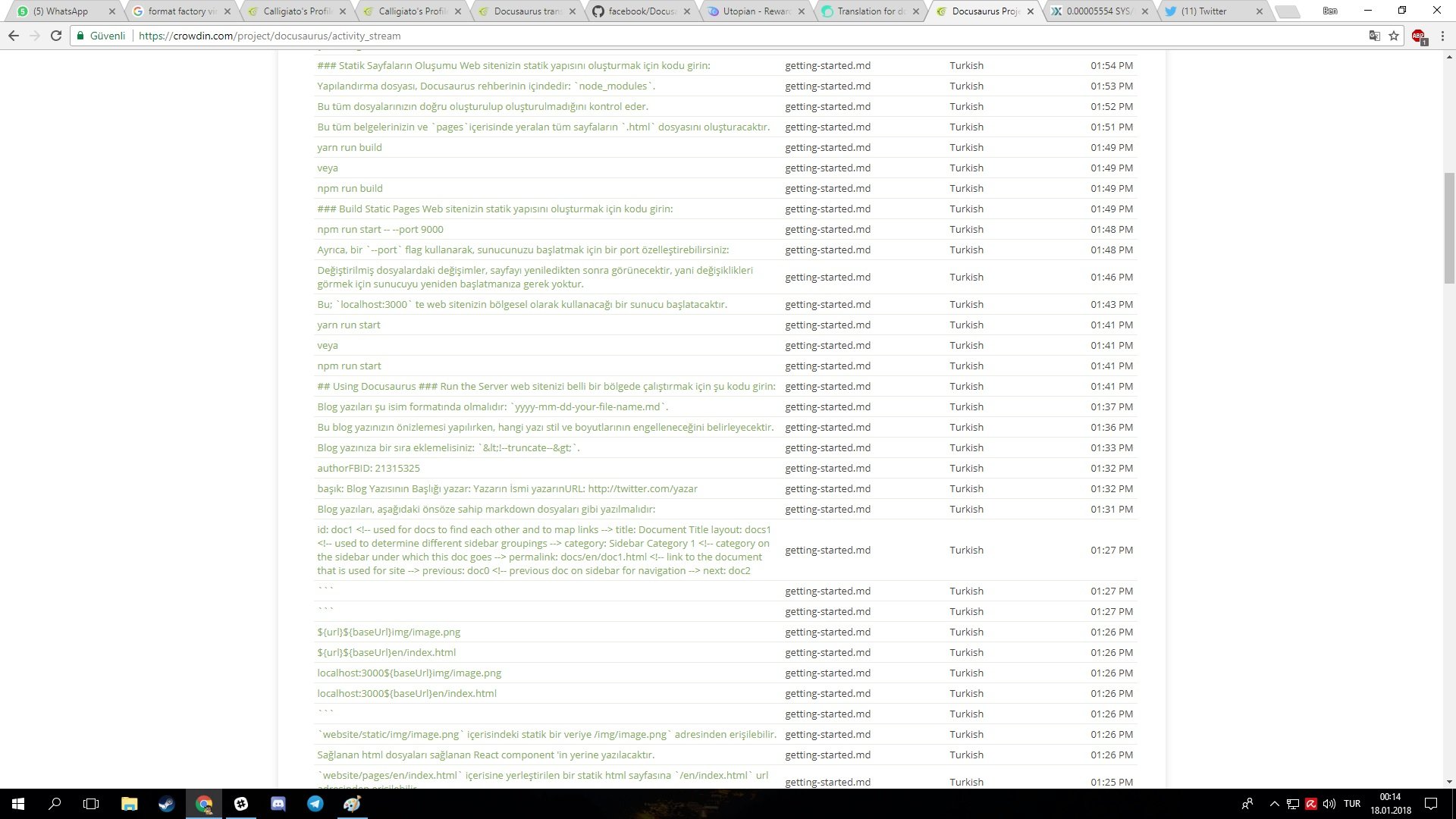The image size is (1456, 819).
Task: Click the page vertical scrollbar thumb
Action: pos(1449,228)
